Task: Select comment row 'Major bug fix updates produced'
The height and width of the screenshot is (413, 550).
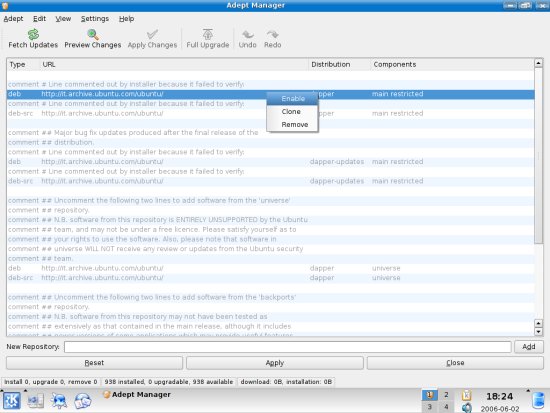Action: 270,133
